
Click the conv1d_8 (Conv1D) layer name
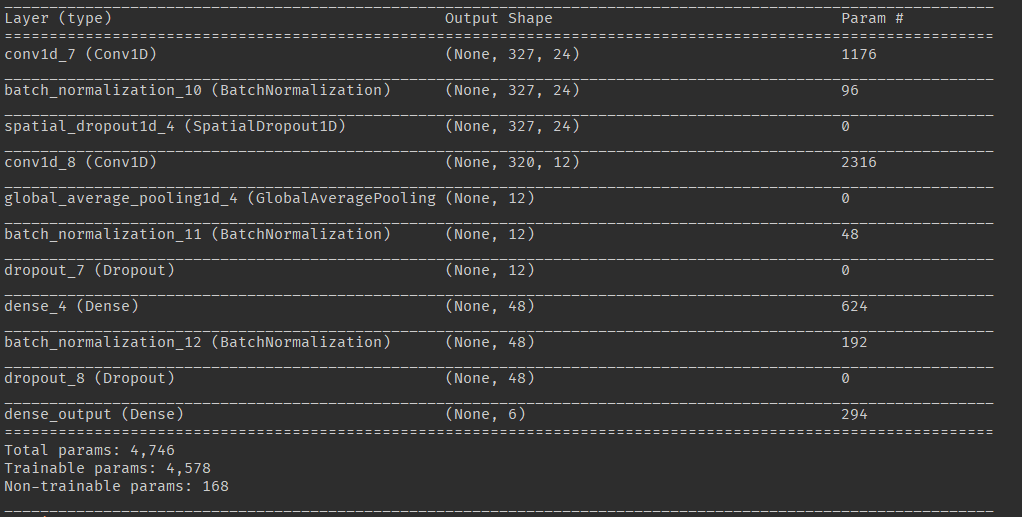pyautogui.click(x=80, y=162)
